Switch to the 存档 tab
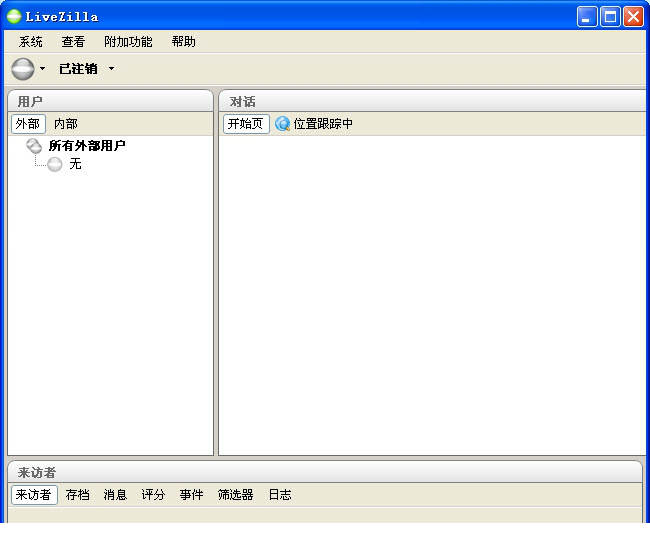 [78, 495]
